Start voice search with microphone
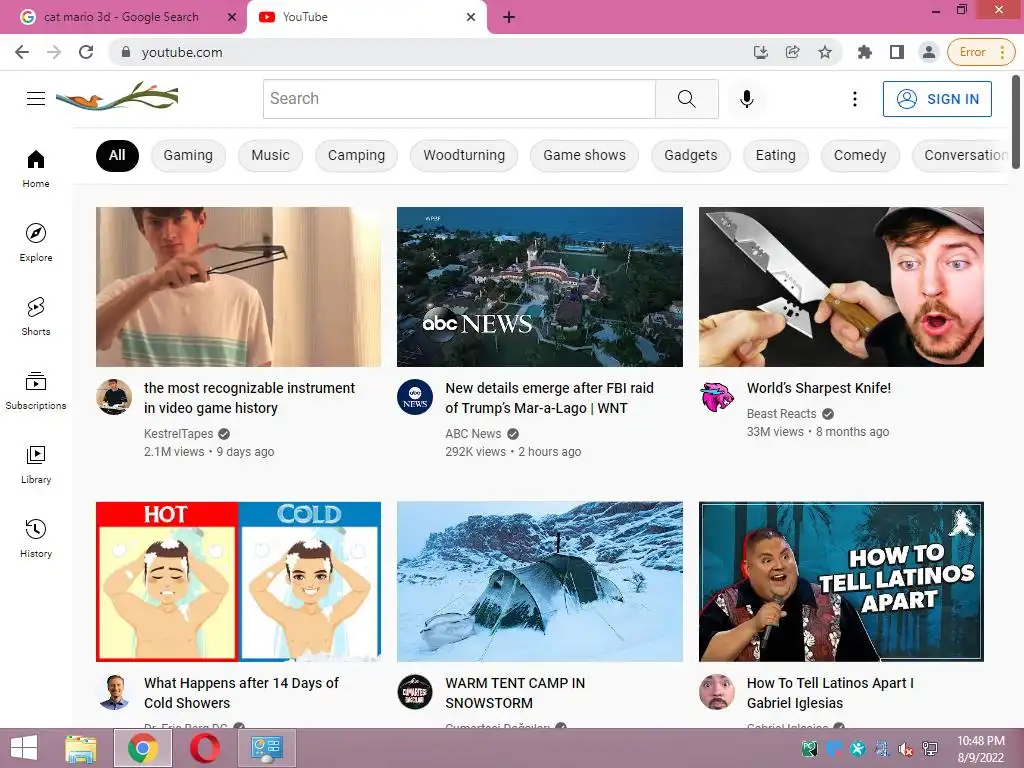 click(746, 99)
